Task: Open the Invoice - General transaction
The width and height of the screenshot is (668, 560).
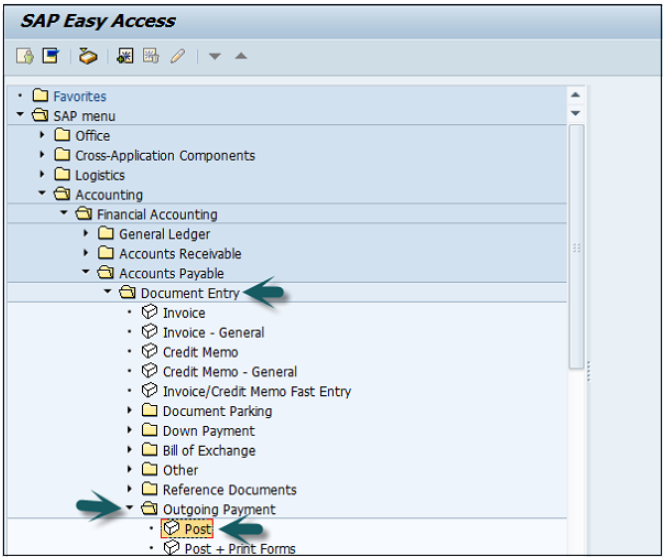Action: (213, 332)
